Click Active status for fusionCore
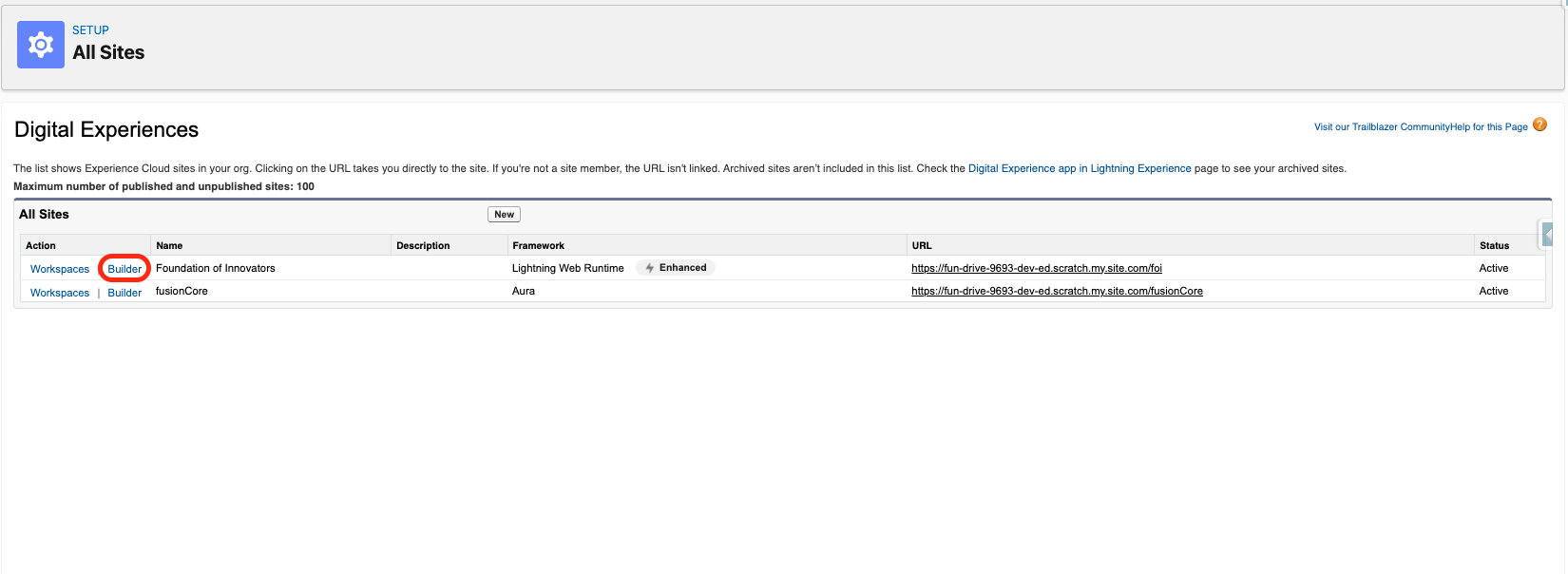Screen dimensions: 1568x574 pos(1494,291)
